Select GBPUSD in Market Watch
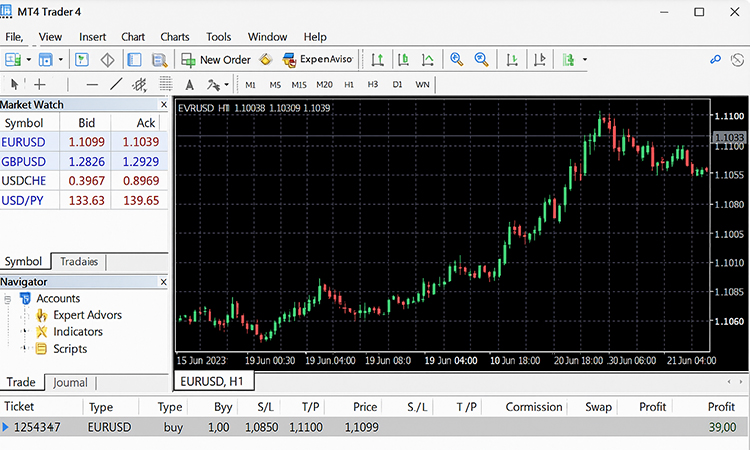This screenshot has height=450, width=750. pyautogui.click(x=23, y=161)
